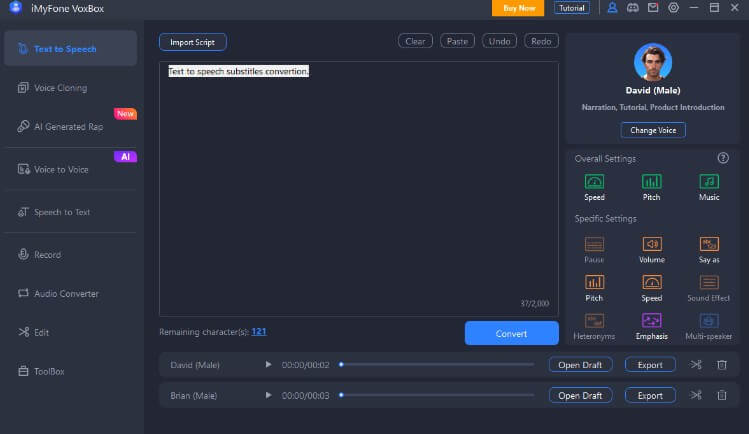Click the iMyFone VoxBox logo
Viewport: 749px width, 434px height.
coord(15,8)
